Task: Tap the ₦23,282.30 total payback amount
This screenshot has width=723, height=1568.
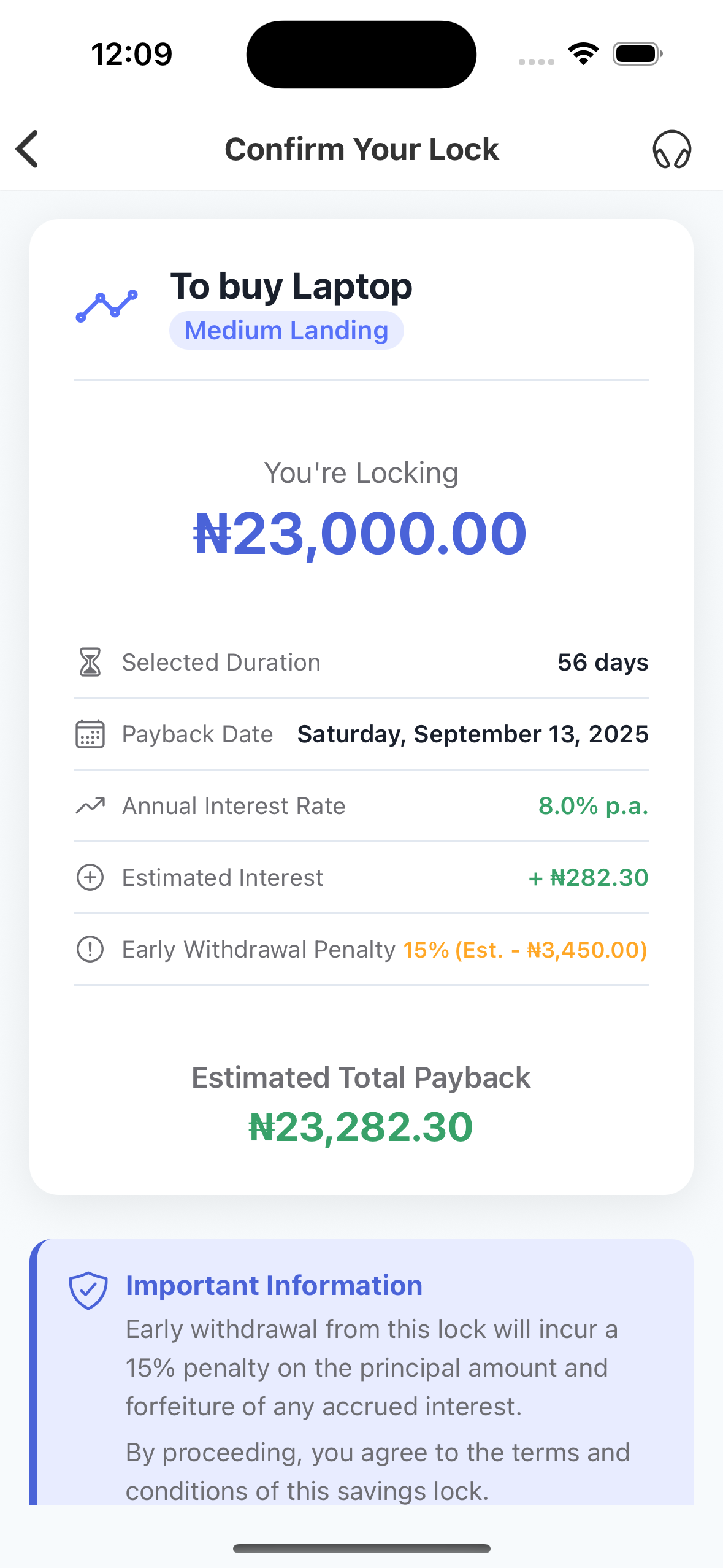Action: (x=361, y=1127)
